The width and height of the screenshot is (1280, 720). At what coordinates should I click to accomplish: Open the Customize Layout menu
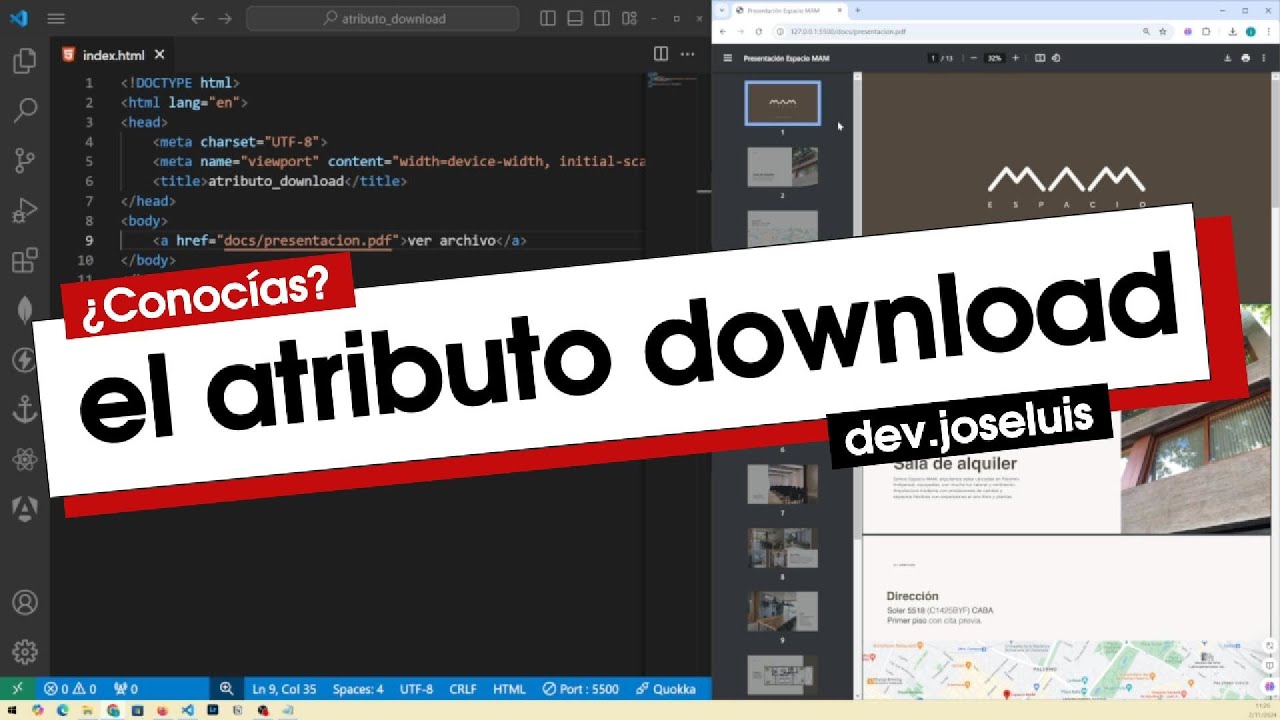(629, 18)
